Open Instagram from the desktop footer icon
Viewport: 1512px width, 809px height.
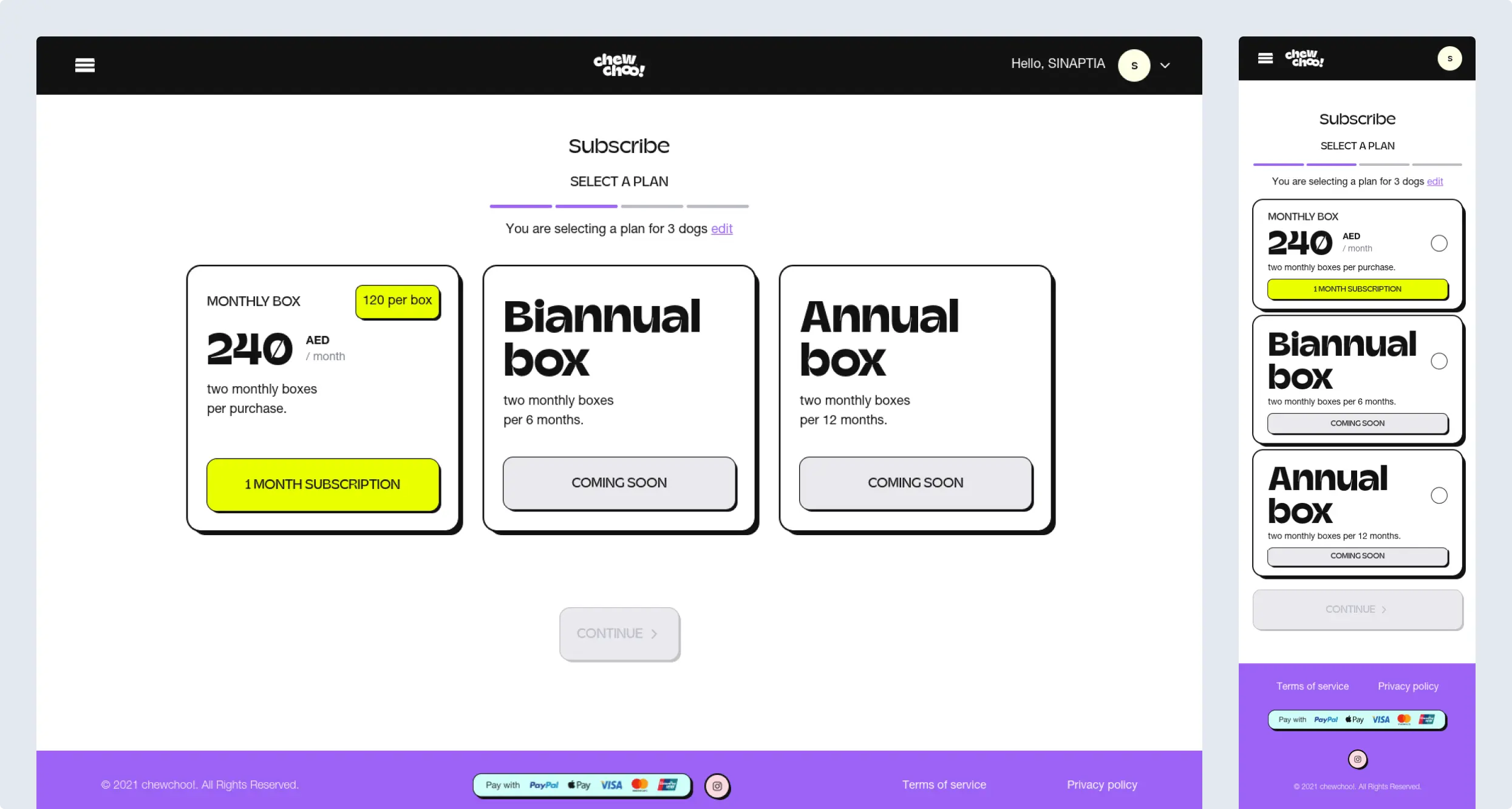[717, 785]
